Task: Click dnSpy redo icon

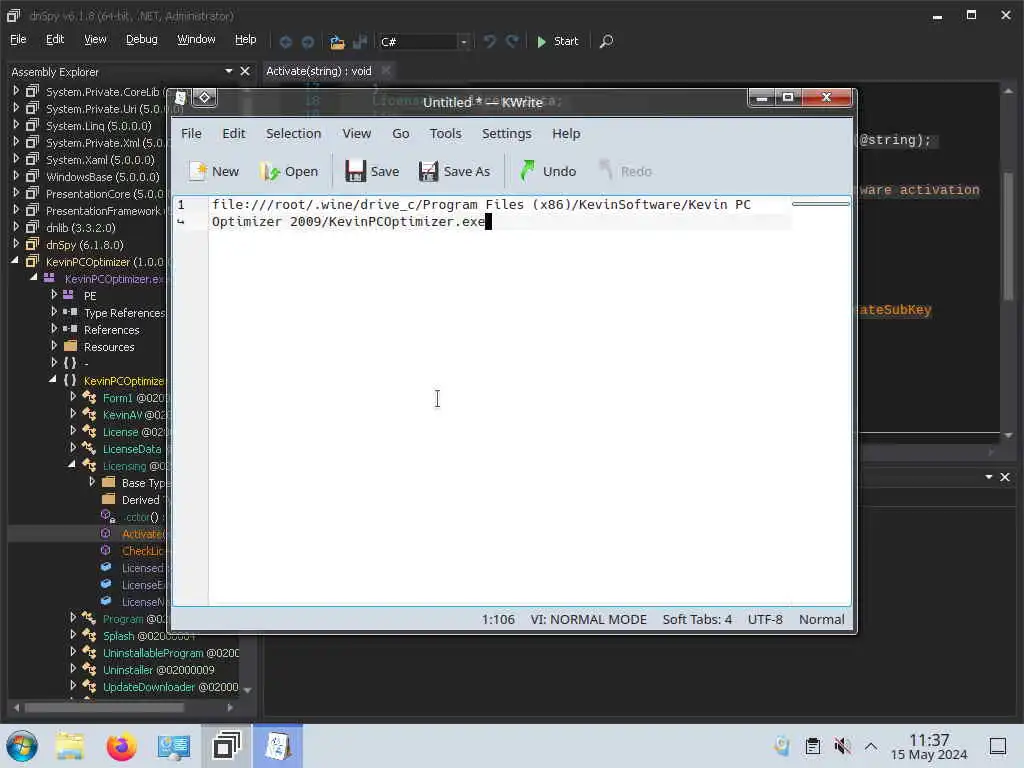Action: tap(513, 42)
